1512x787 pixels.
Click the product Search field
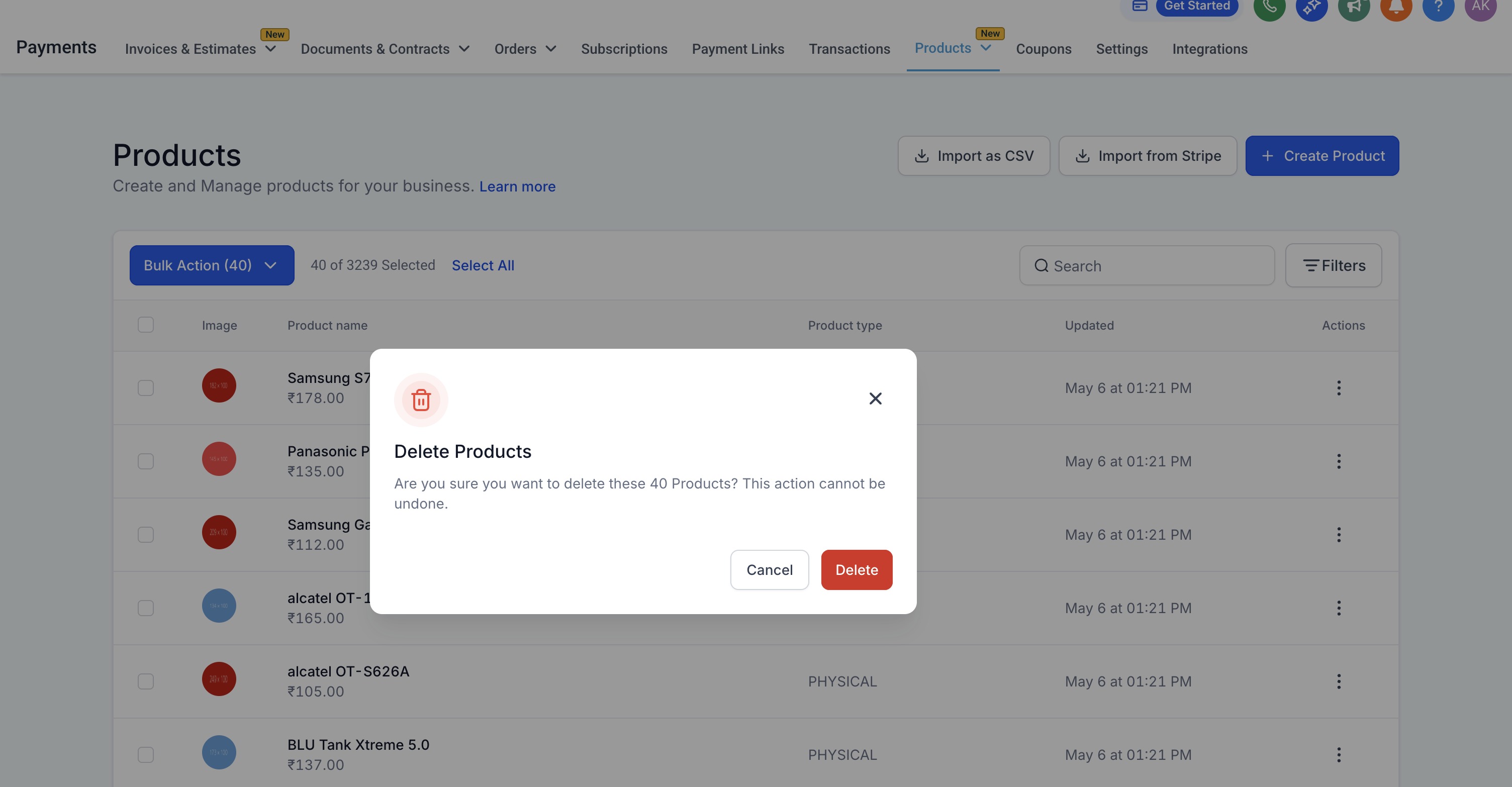(x=1147, y=266)
